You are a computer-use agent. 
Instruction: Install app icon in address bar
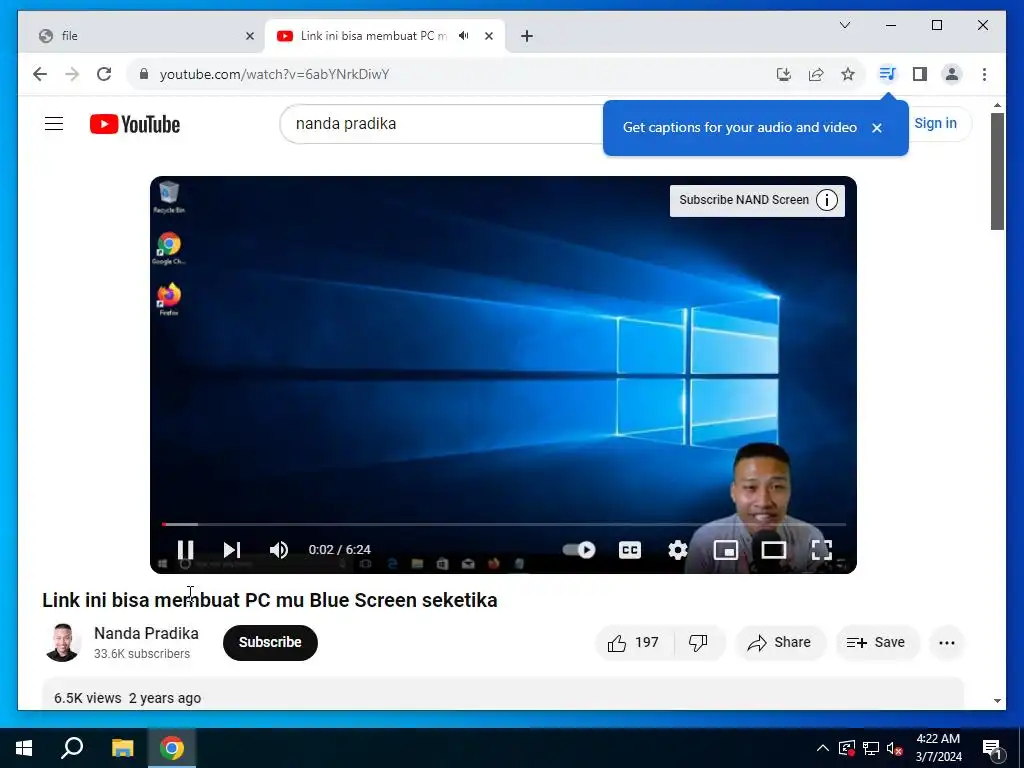click(784, 74)
